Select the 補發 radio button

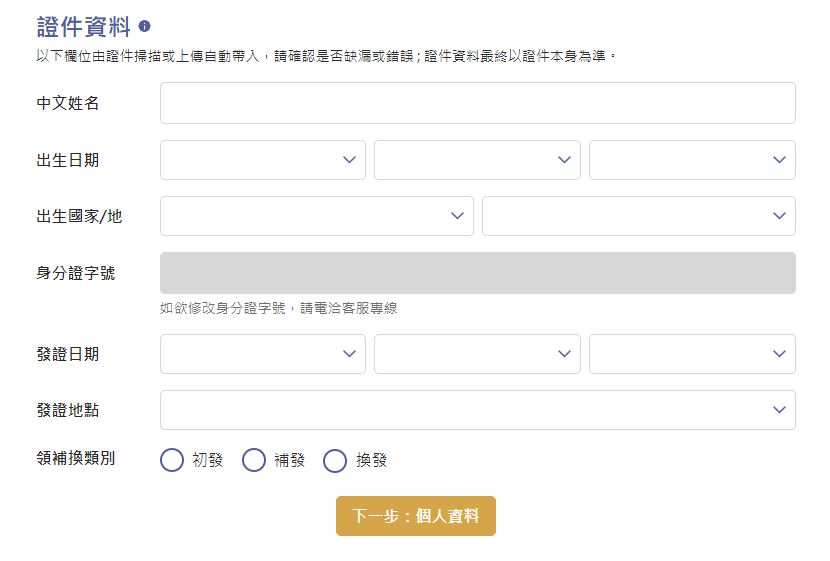coord(254,460)
